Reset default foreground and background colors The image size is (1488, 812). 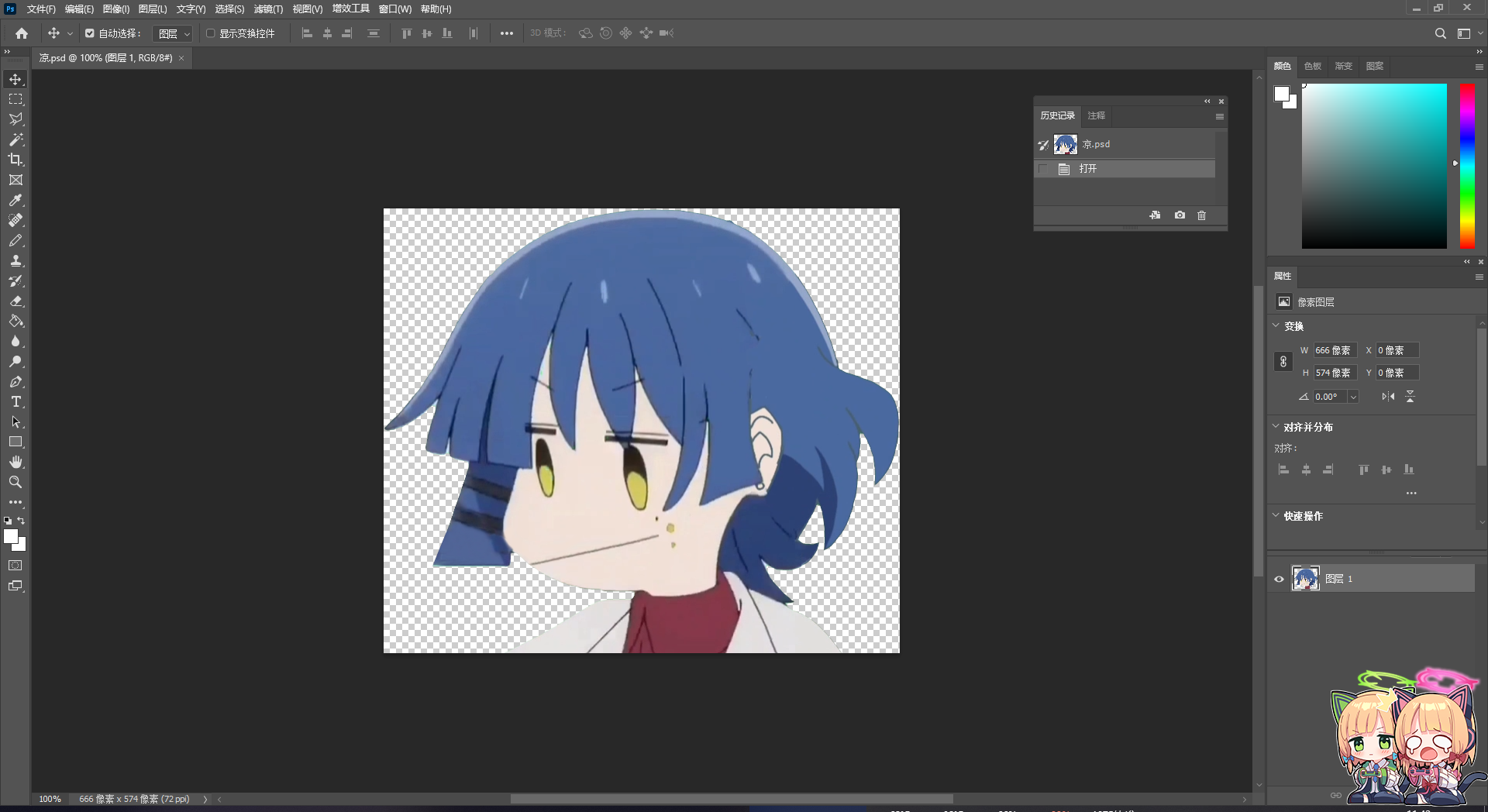pyautogui.click(x=8, y=521)
